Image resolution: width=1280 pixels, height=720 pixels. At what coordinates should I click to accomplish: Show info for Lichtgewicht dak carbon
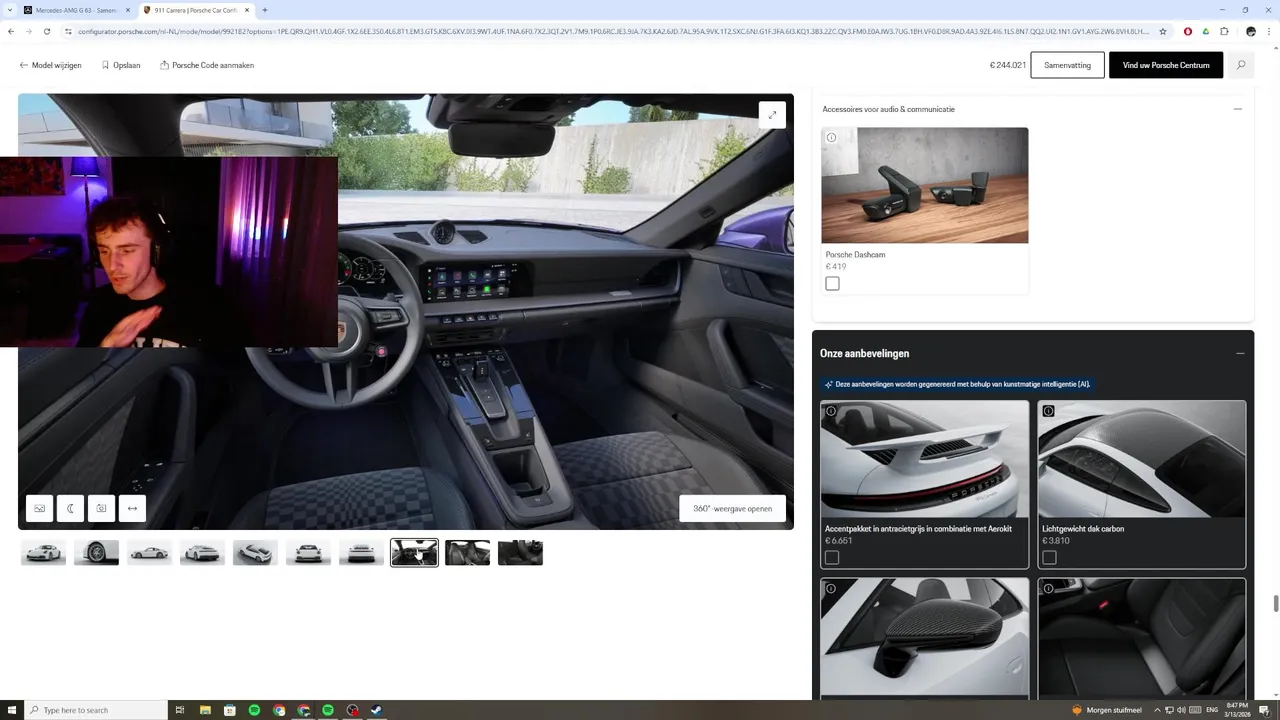coord(1048,411)
